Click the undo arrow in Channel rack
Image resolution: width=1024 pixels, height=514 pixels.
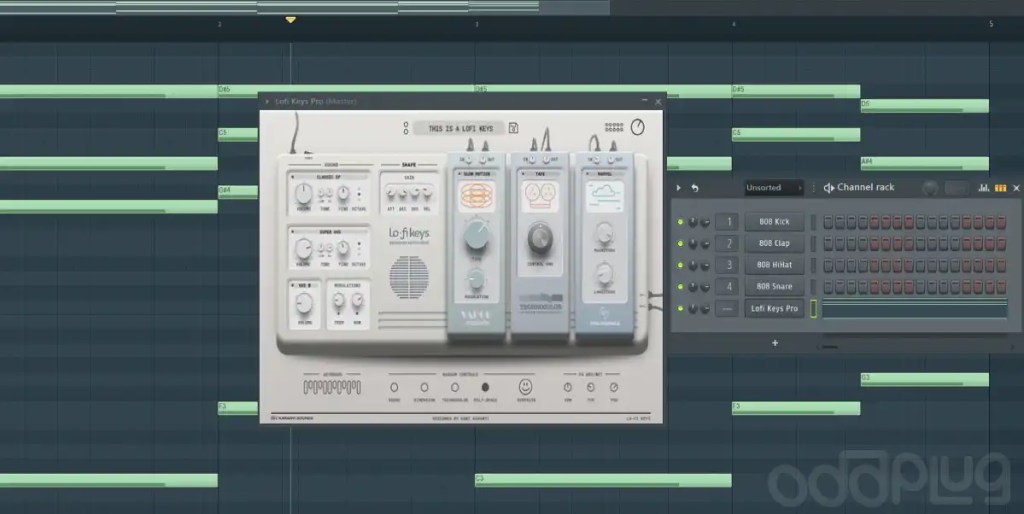point(695,188)
